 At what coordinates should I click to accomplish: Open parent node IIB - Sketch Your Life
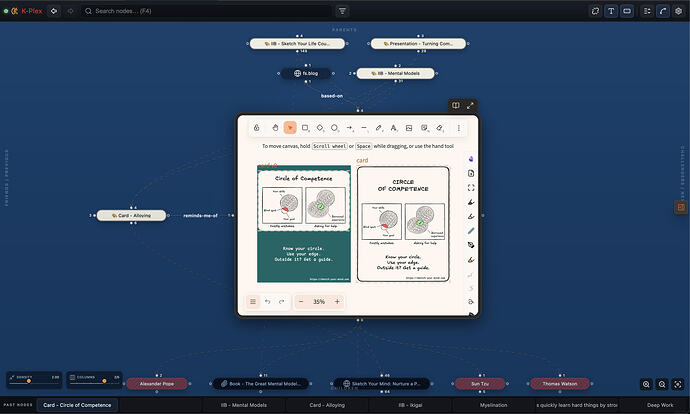(297, 44)
